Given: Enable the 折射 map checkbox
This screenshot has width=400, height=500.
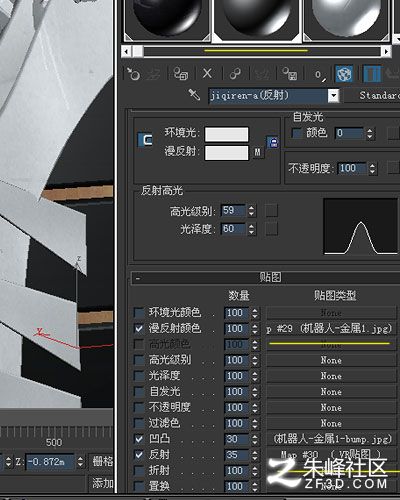Looking at the screenshot, I should [139, 470].
